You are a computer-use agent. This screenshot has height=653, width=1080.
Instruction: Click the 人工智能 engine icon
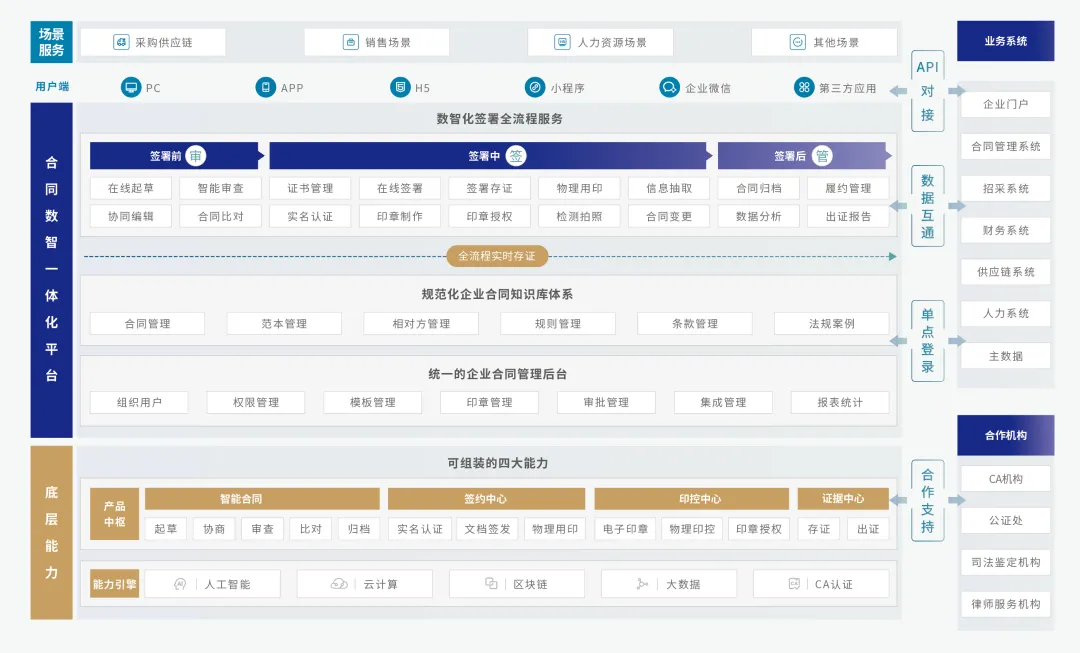click(180, 584)
